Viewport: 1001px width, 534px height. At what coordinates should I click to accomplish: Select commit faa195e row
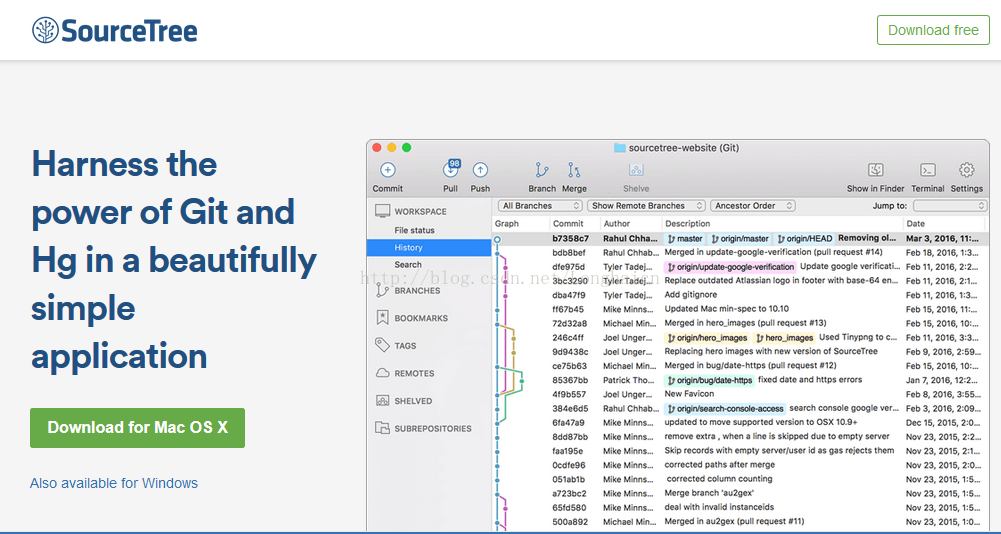pyautogui.click(x=740, y=451)
